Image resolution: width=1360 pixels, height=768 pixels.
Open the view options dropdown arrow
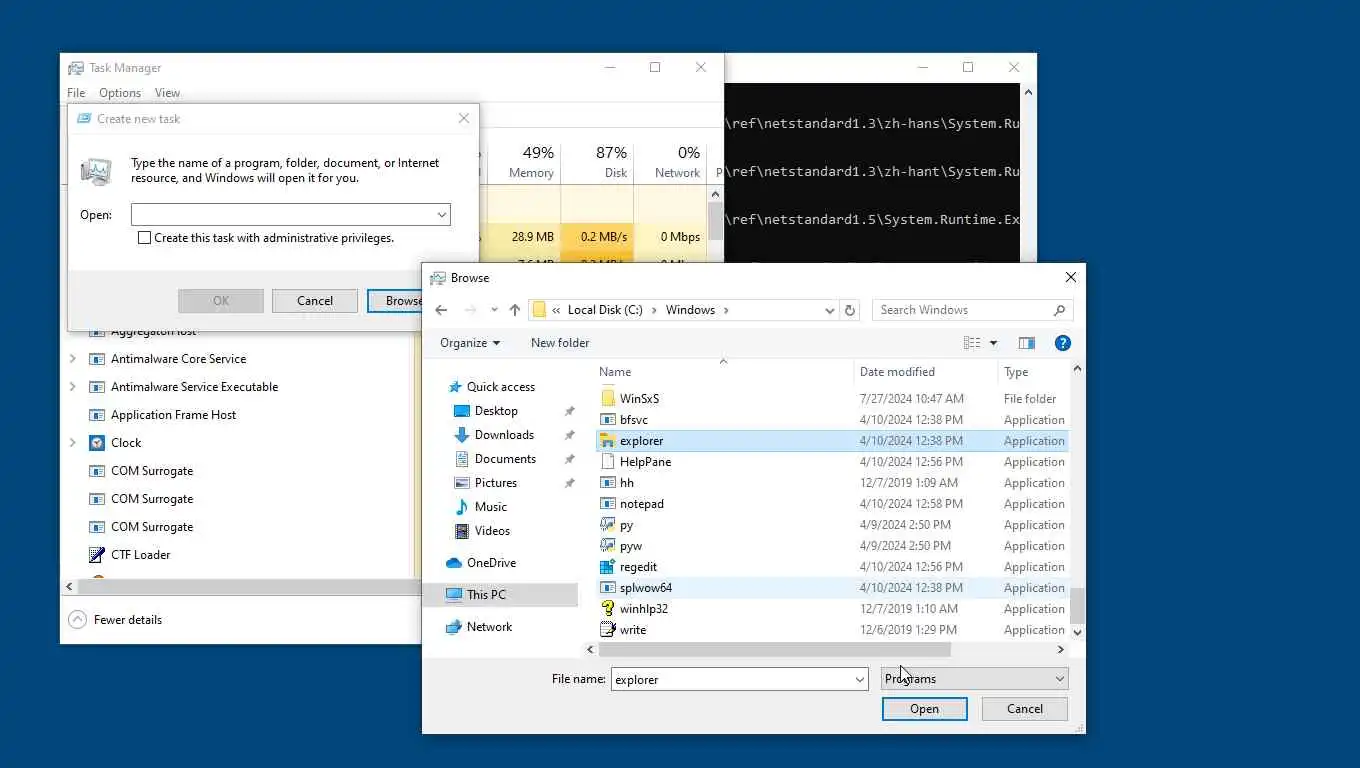[x=993, y=343]
